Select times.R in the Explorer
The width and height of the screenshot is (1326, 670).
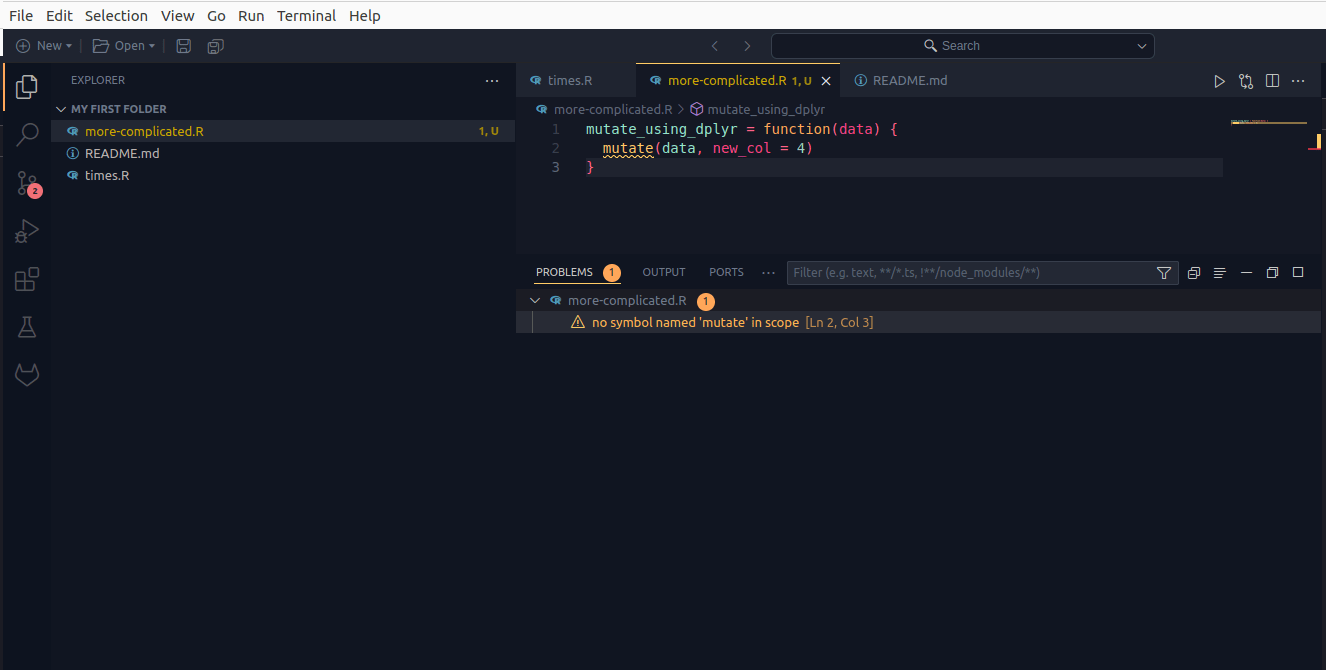point(107,175)
